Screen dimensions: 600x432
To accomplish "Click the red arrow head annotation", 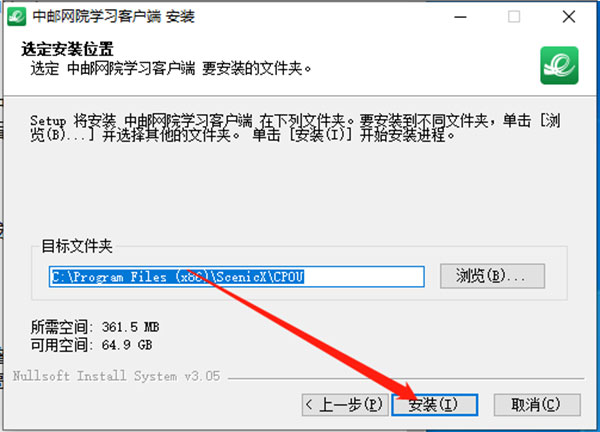I will pyautogui.click(x=404, y=390).
